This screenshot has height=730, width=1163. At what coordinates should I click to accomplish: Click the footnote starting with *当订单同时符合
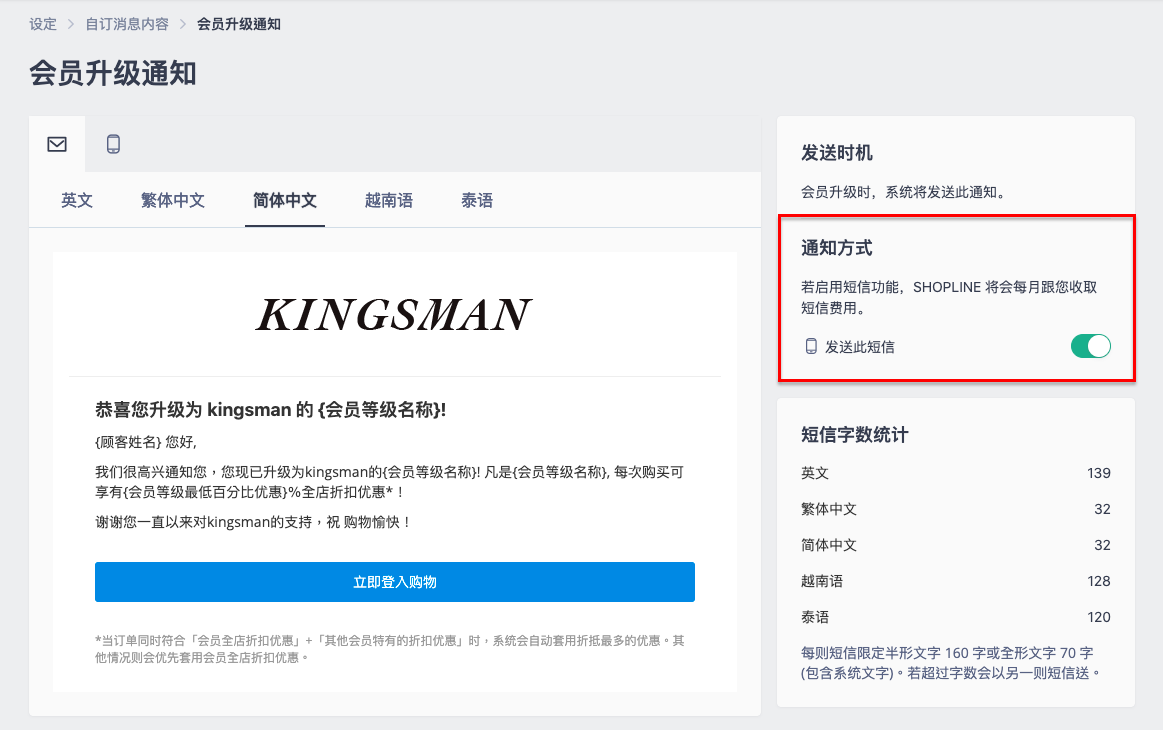(x=390, y=648)
